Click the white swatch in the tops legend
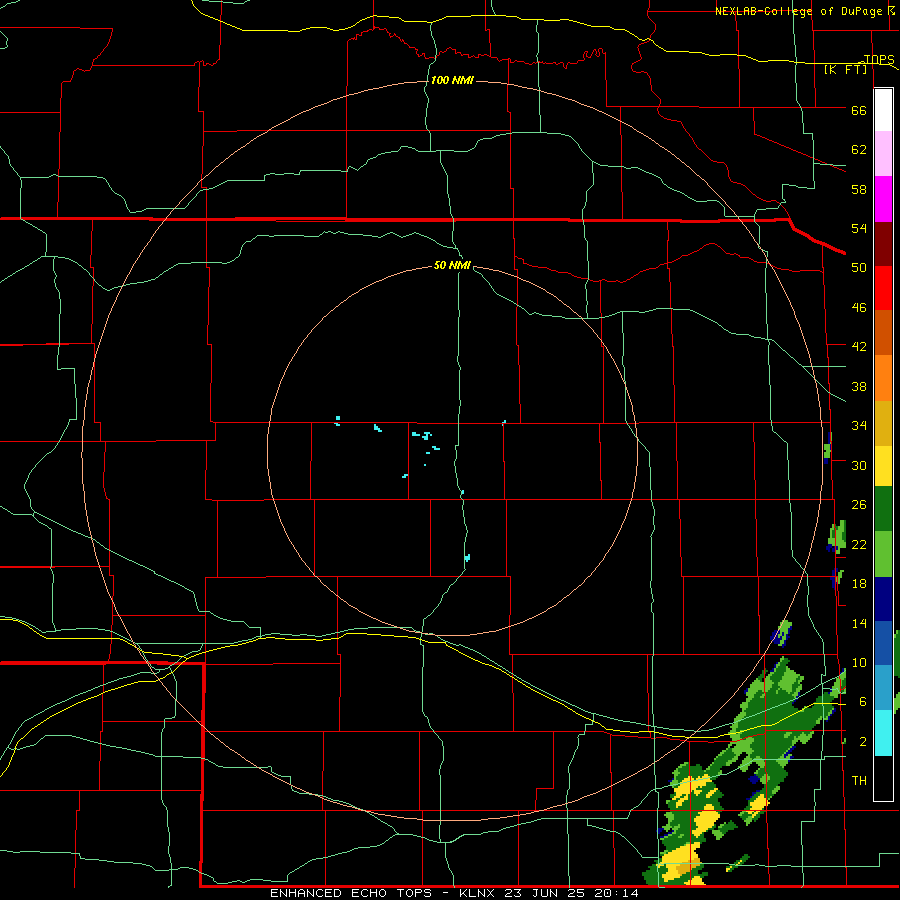This screenshot has height=900, width=900. coord(883,110)
